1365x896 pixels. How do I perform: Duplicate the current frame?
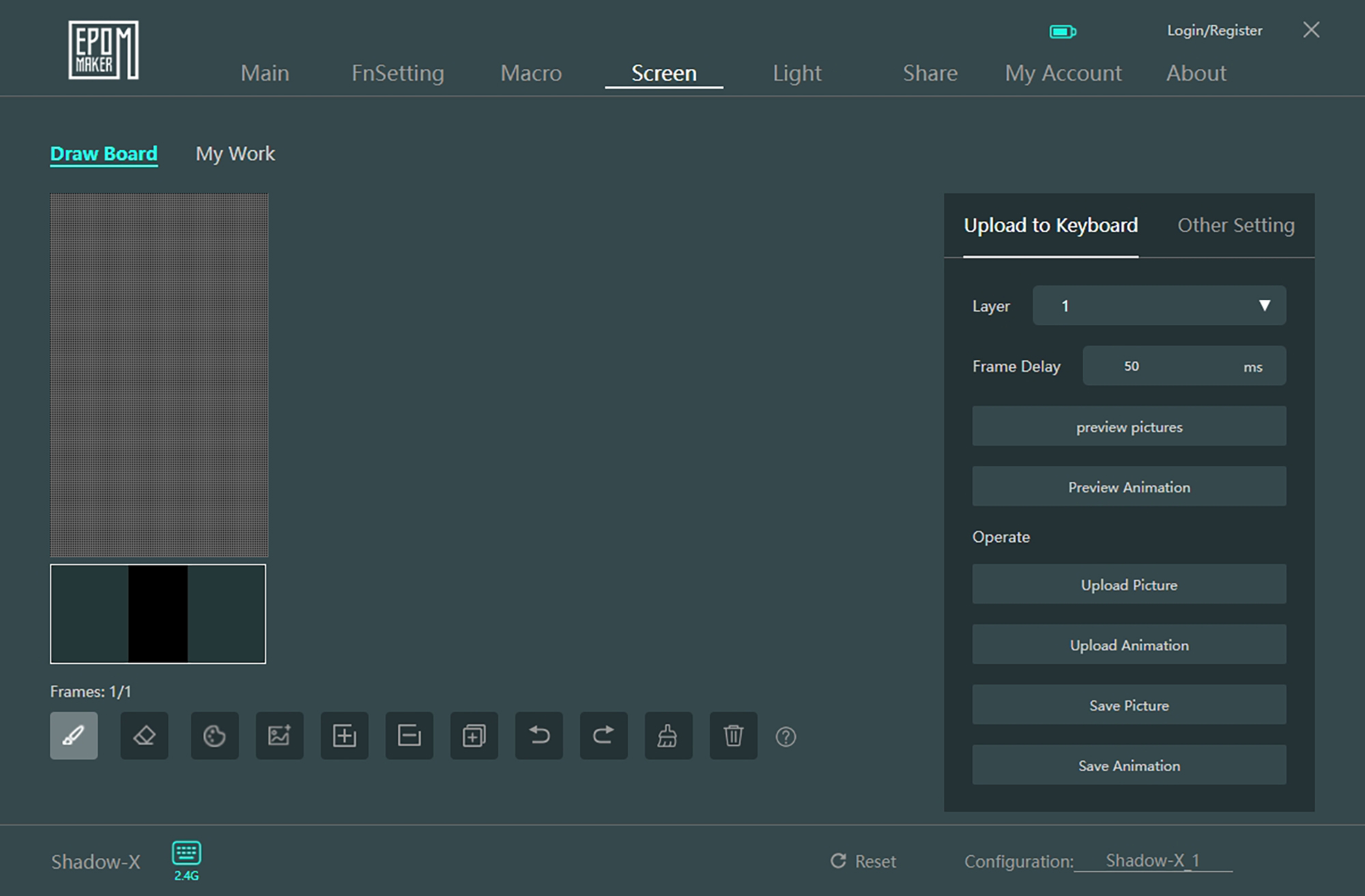[474, 736]
